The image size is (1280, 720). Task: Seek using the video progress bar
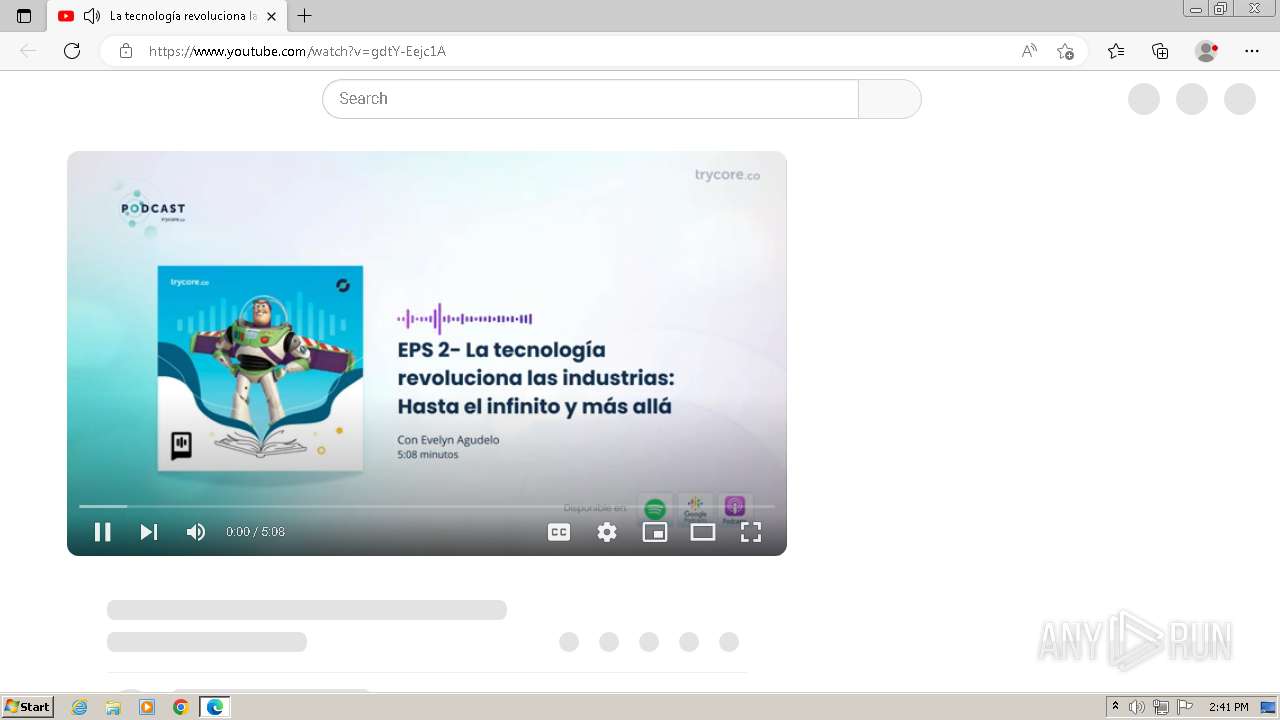coord(427,506)
